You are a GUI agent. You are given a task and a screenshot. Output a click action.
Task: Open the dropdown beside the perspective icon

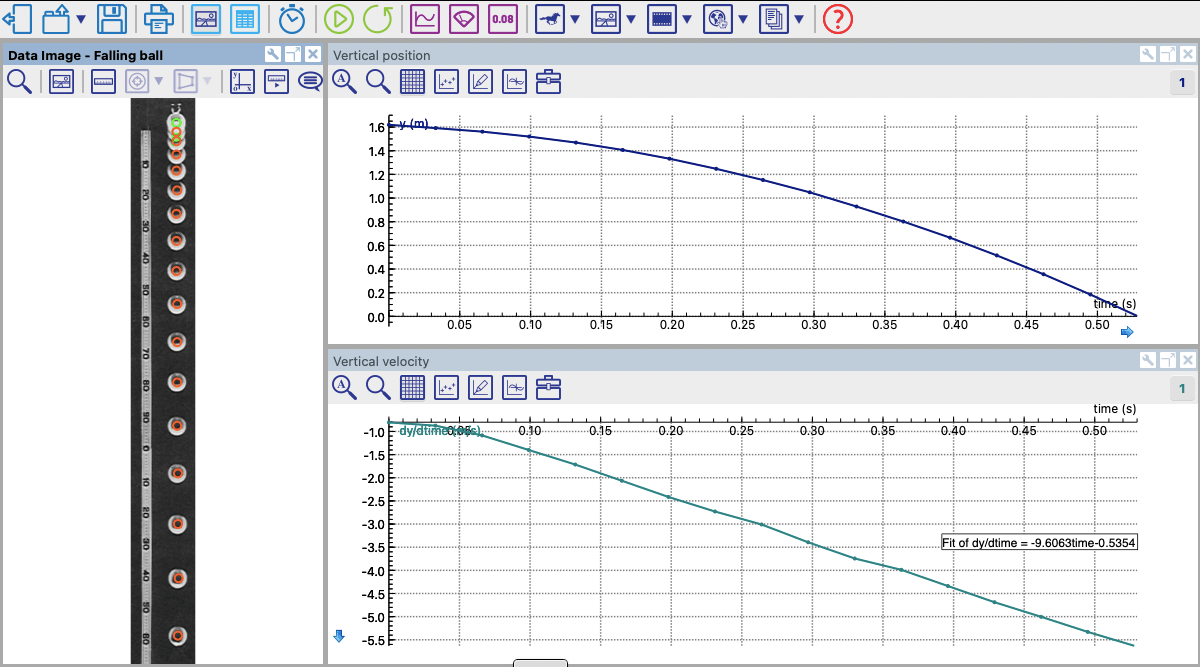click(x=207, y=82)
